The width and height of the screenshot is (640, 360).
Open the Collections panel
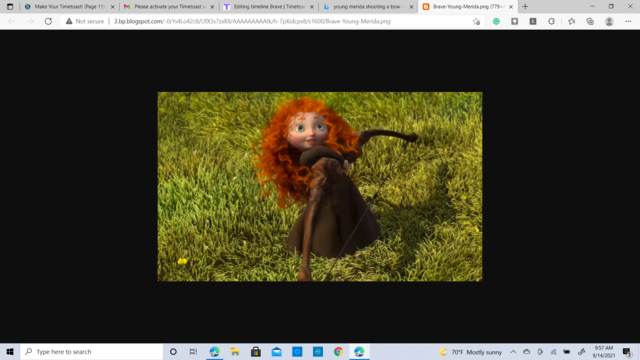[x=590, y=21]
